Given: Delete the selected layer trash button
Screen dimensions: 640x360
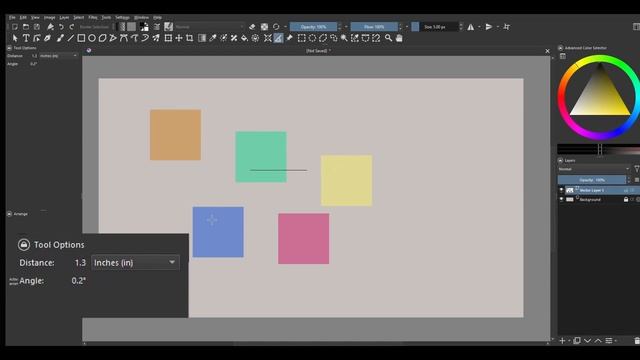Looking at the screenshot, I should (637, 340).
